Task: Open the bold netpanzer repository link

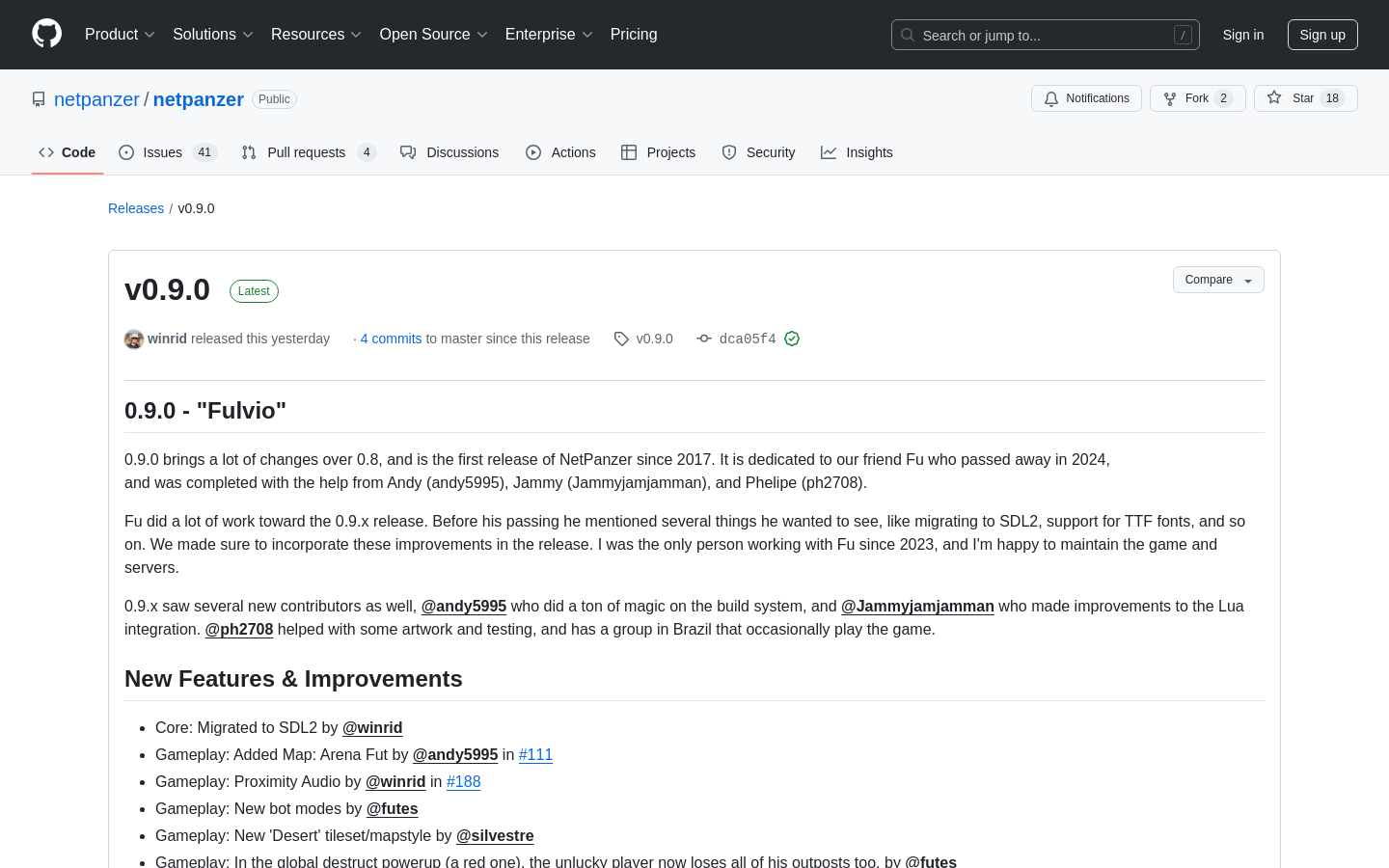Action: pos(199,99)
